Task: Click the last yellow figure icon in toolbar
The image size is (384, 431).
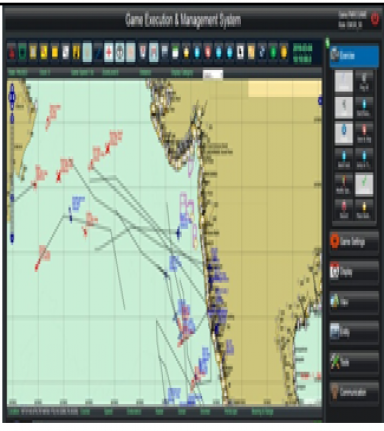Action: click(284, 53)
